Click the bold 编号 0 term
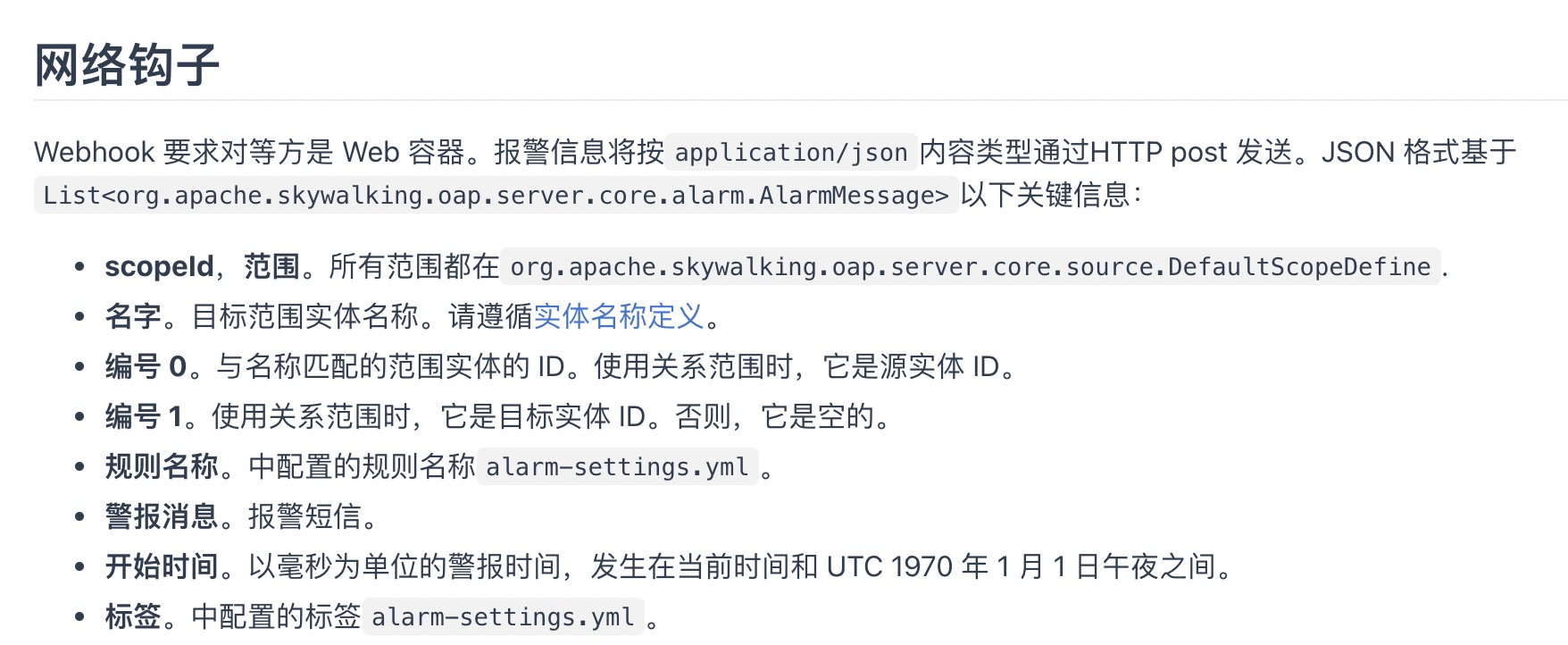Viewport: 1568px width, 645px height. pyautogui.click(x=146, y=366)
